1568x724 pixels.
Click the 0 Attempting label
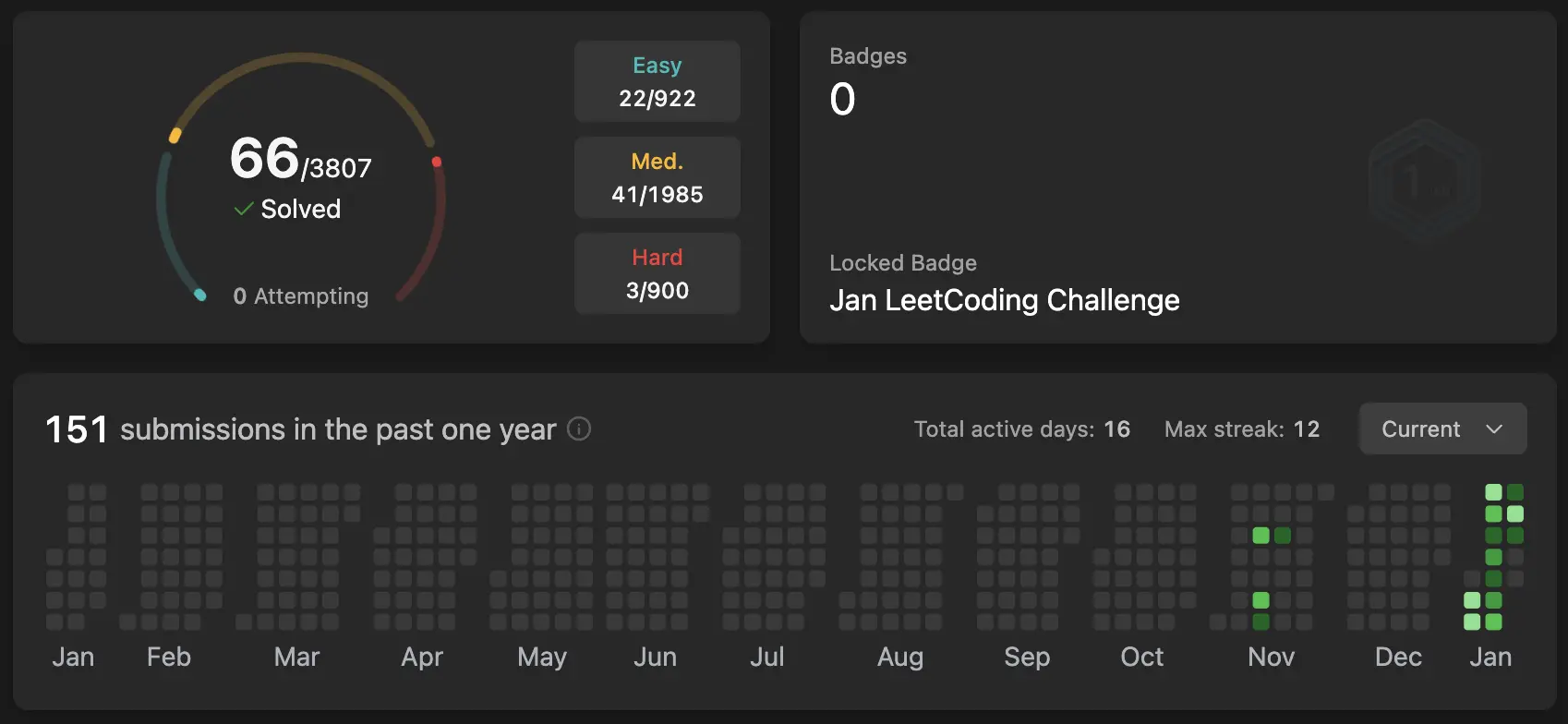click(x=301, y=296)
